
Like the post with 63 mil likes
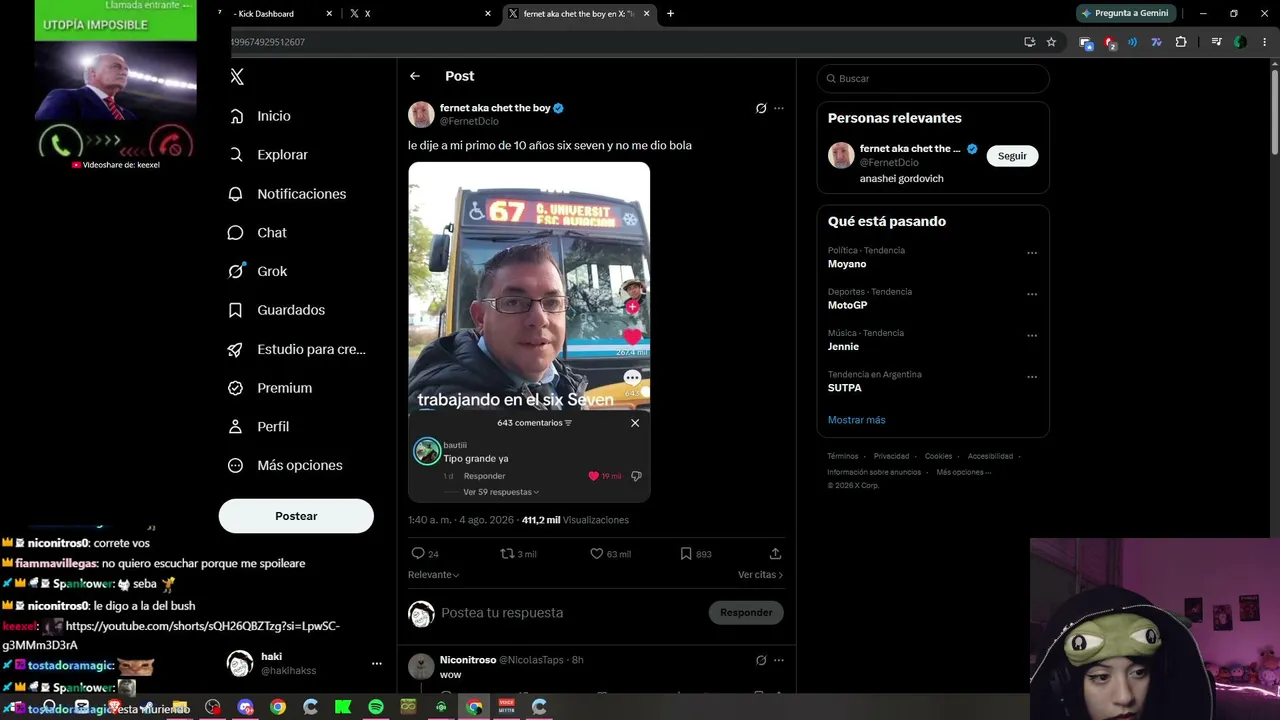click(597, 553)
